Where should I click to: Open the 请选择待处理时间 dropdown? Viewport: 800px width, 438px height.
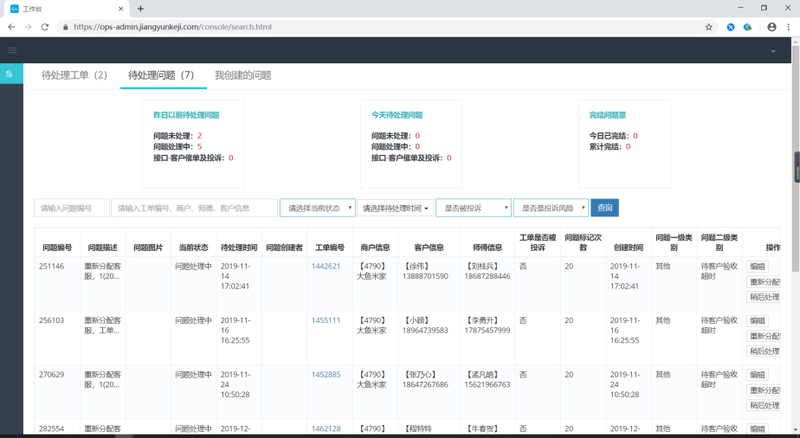point(395,208)
